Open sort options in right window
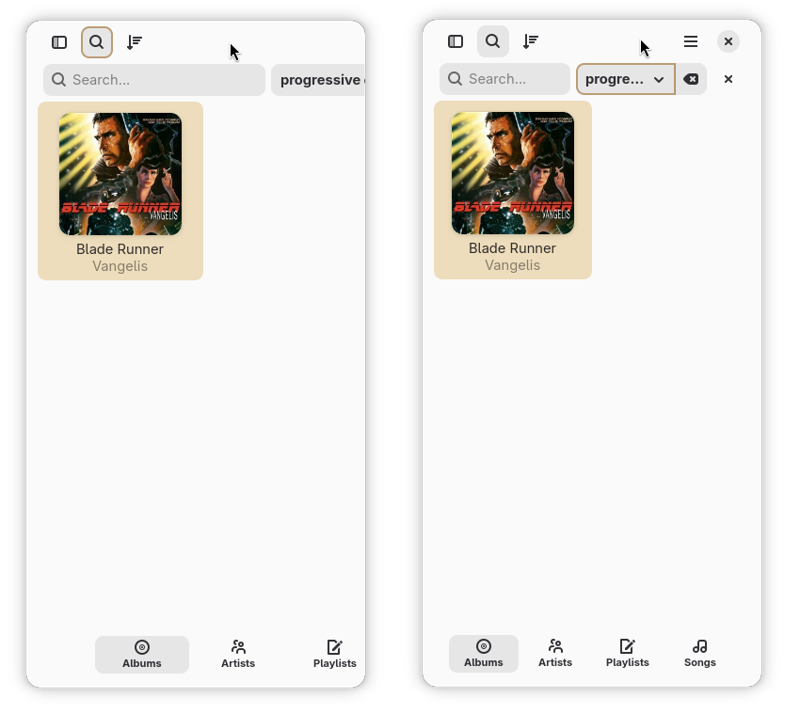This screenshot has height=714, width=800. point(531,41)
